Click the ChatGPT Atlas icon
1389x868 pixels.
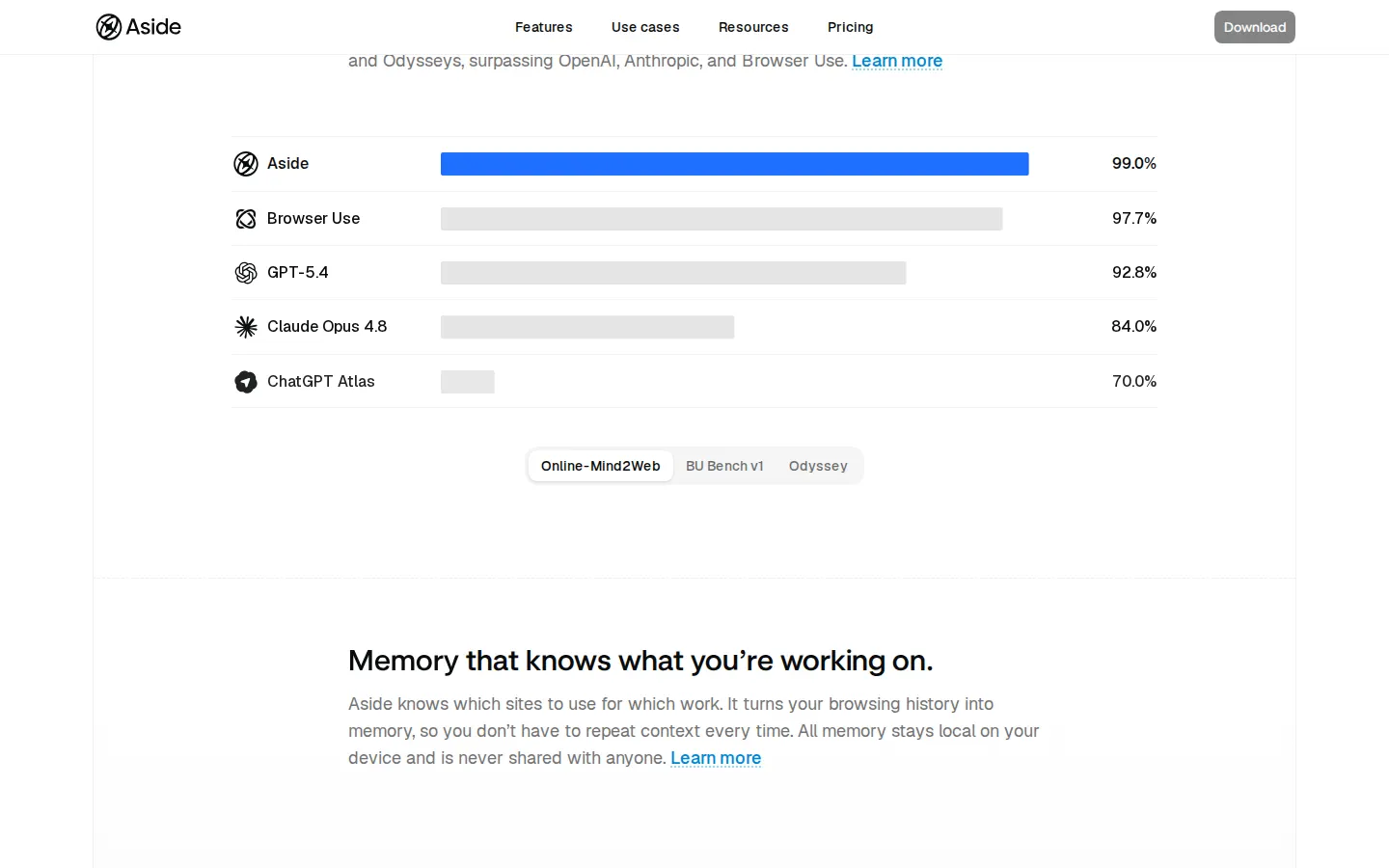pyautogui.click(x=246, y=382)
